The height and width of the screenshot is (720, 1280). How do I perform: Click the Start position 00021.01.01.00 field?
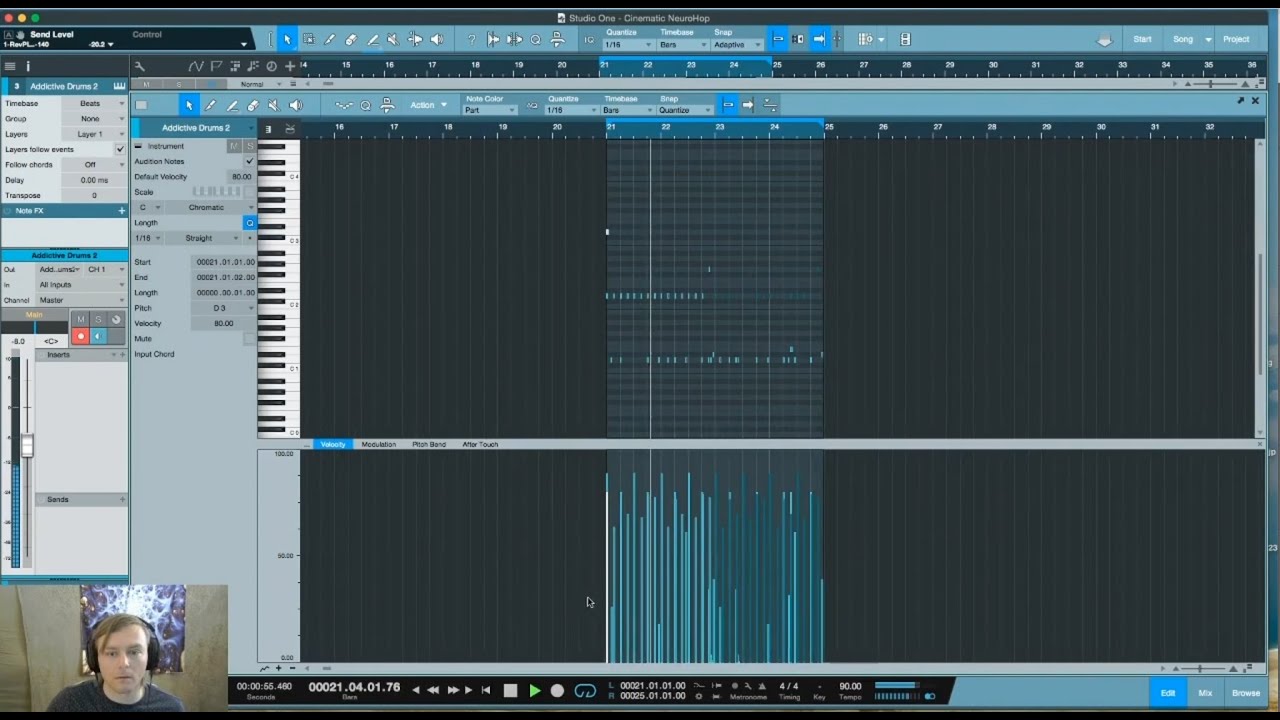[225, 262]
